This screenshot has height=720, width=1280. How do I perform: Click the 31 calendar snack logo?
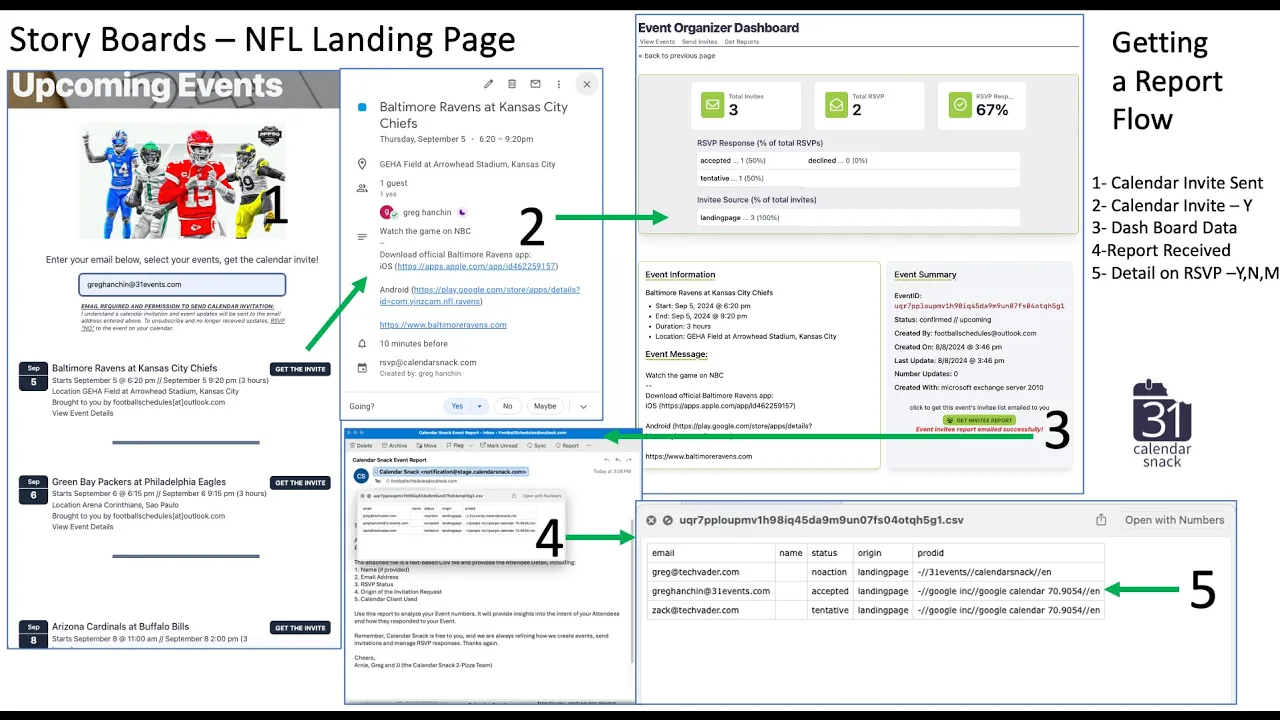point(1162,423)
